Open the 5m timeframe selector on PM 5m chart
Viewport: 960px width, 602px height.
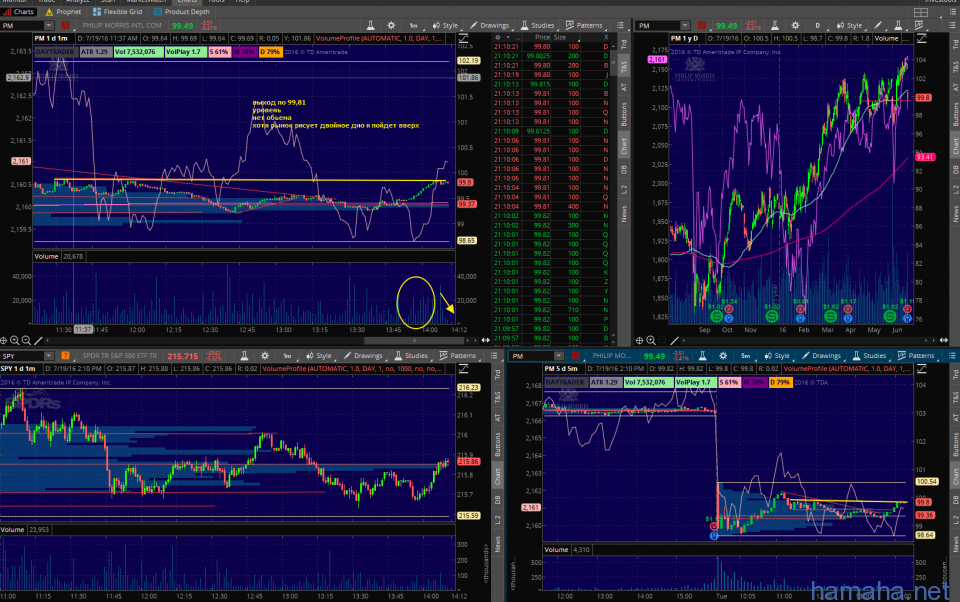pos(745,355)
